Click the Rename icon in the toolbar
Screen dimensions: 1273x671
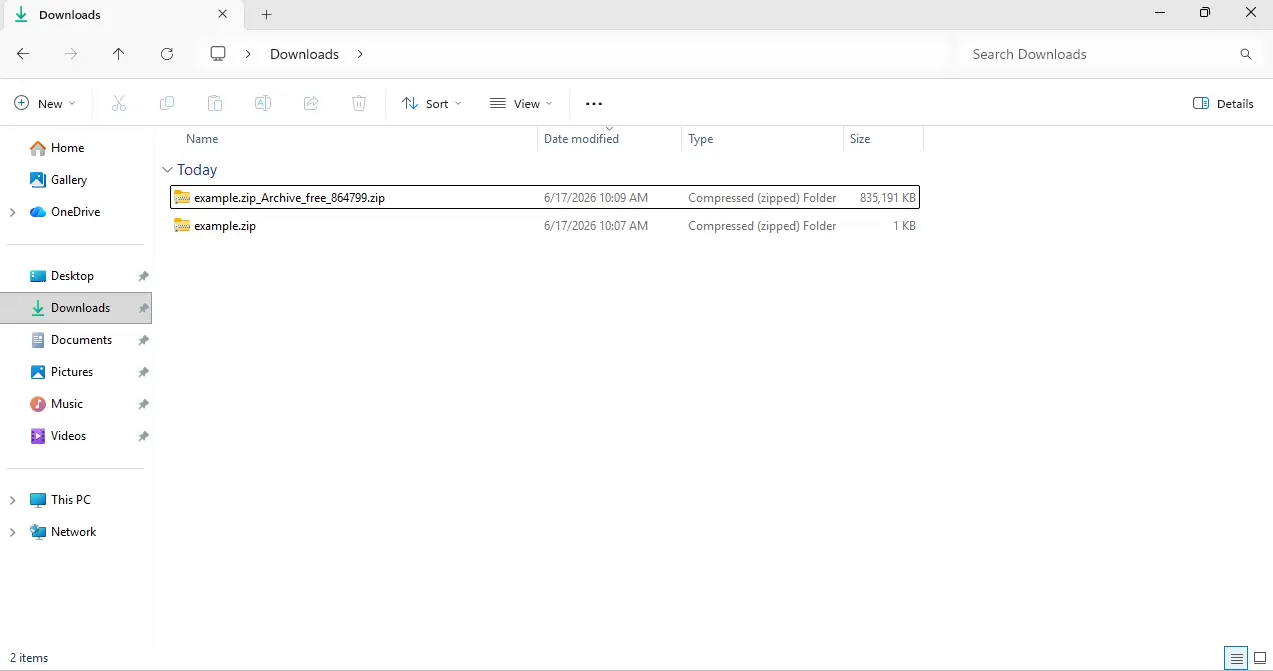click(263, 103)
